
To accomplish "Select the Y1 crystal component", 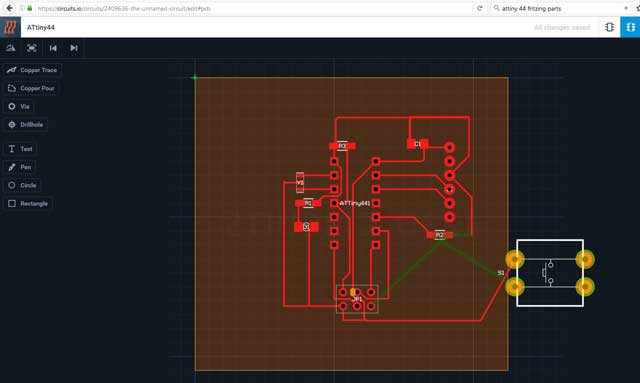I will (x=300, y=183).
